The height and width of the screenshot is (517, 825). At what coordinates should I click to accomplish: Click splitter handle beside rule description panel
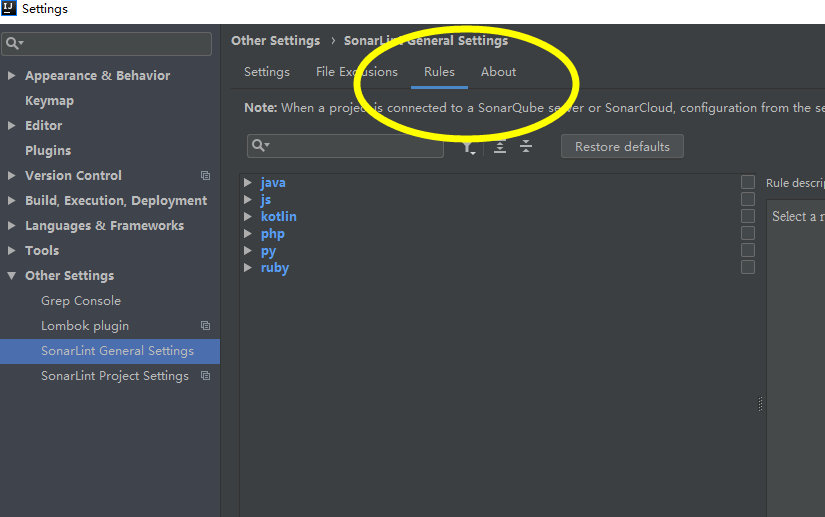(x=760, y=403)
